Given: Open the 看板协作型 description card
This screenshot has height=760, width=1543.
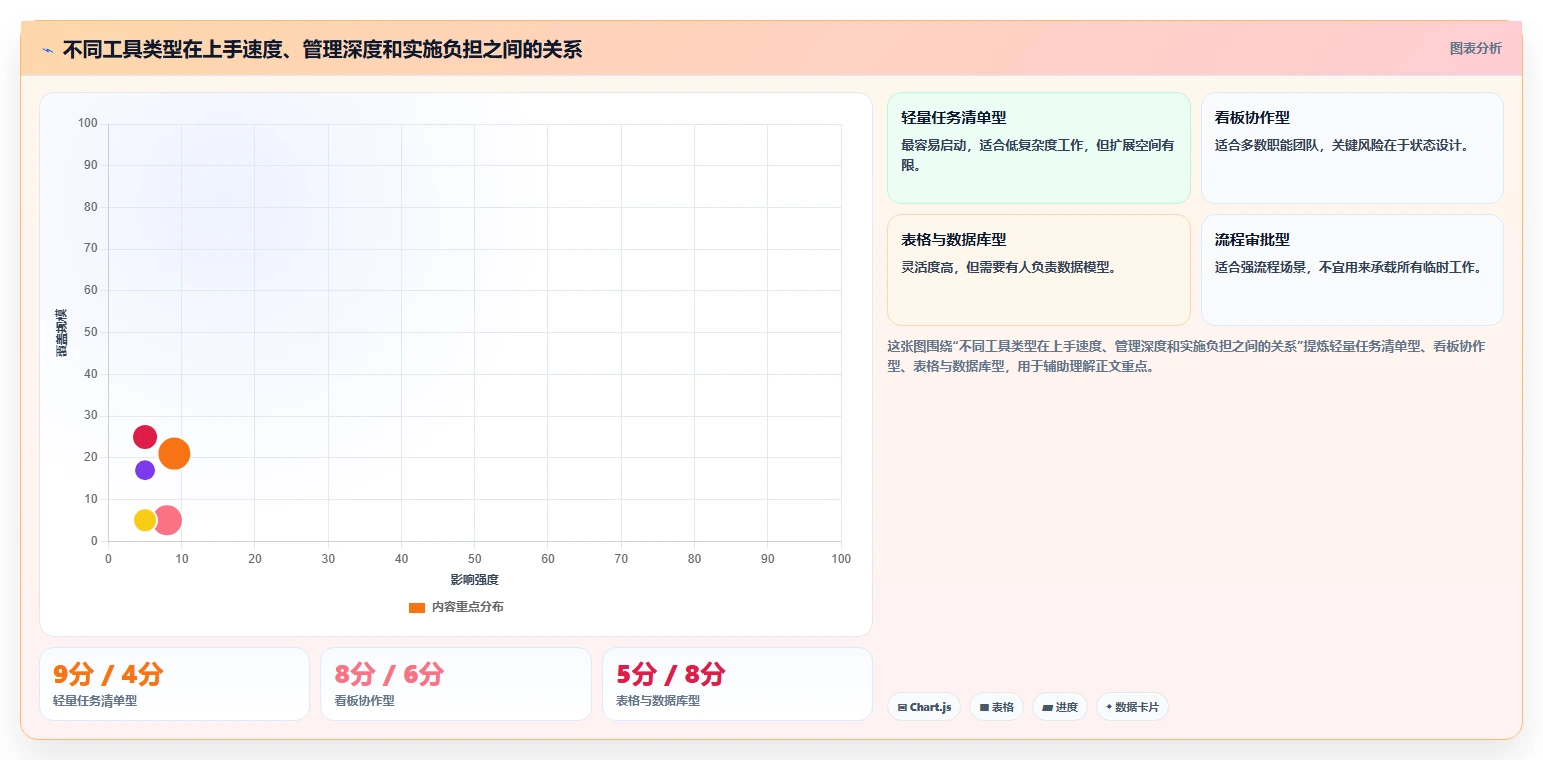Looking at the screenshot, I should tap(1352, 148).
